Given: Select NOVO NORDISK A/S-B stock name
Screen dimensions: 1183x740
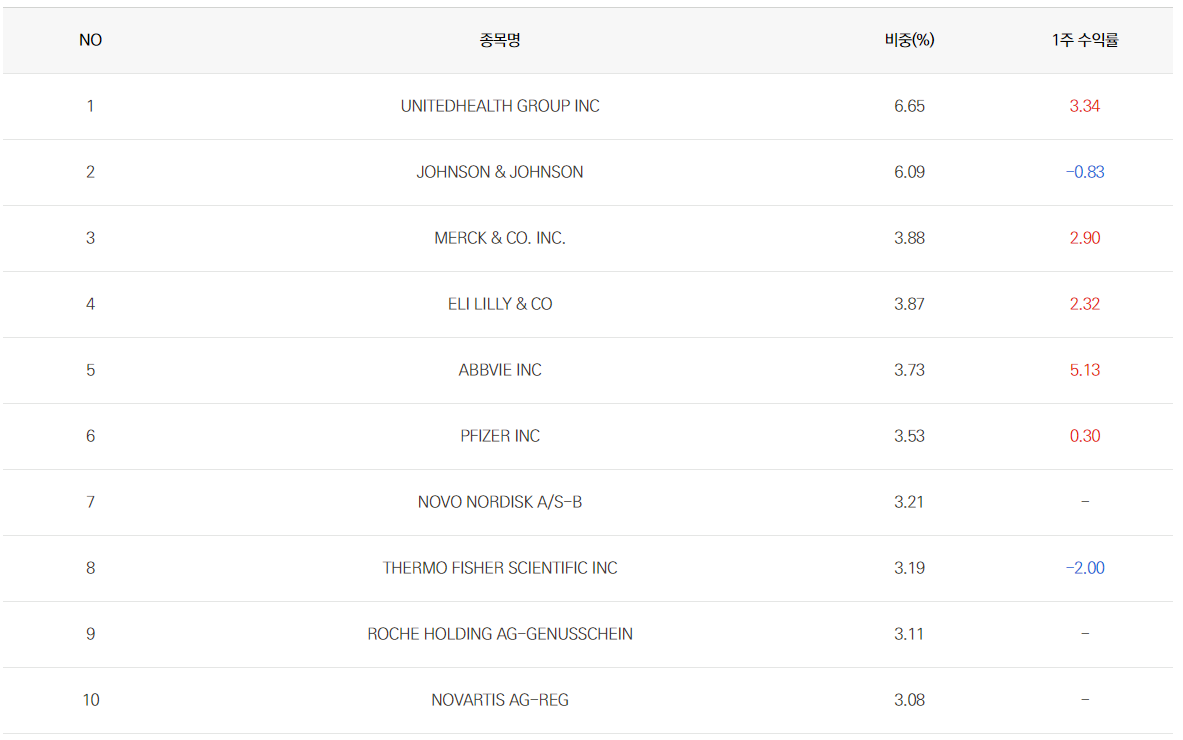Looking at the screenshot, I should point(499,502).
